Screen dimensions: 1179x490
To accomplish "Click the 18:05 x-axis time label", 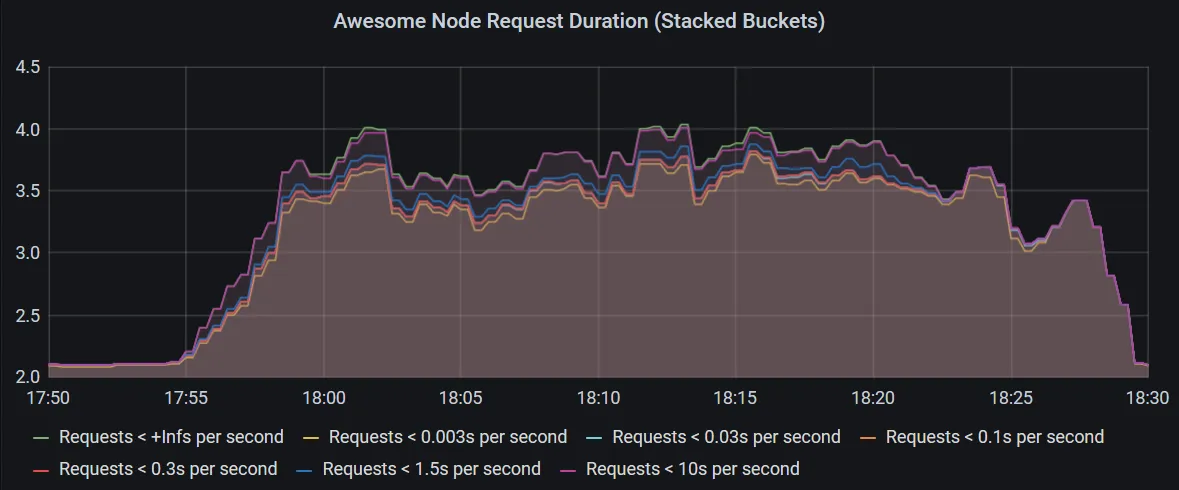I will click(460, 398).
